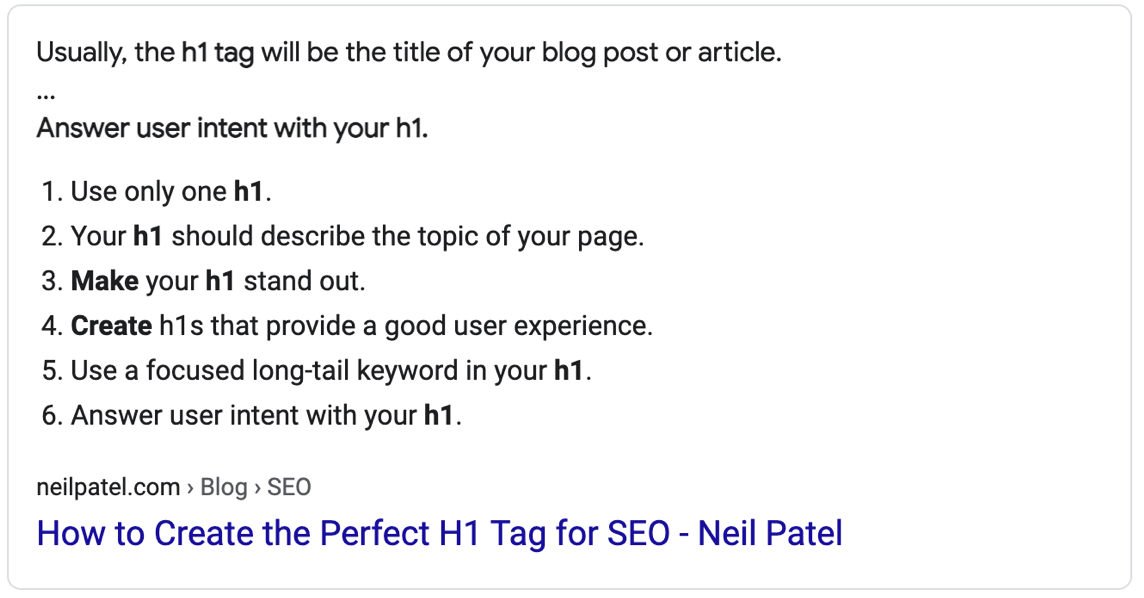Click the bold "h1" in the topic item
This screenshot has width=1144, height=598.
click(148, 237)
